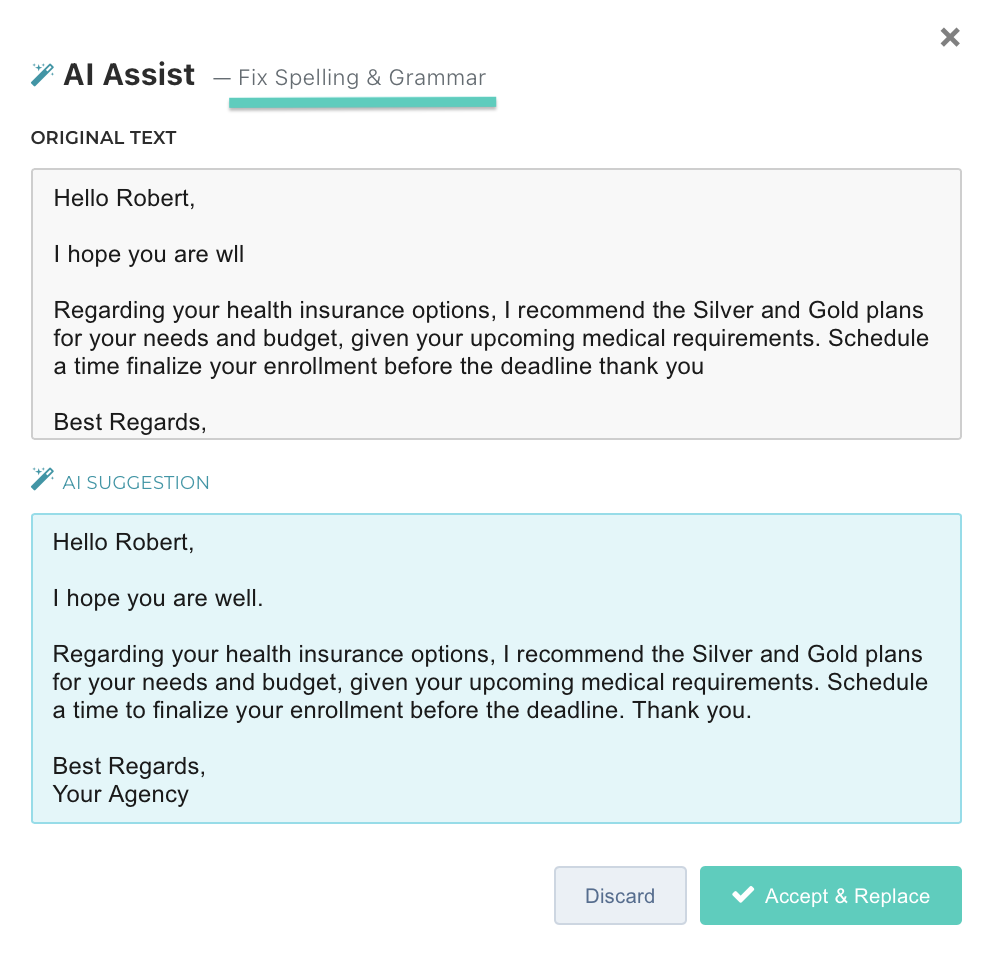The height and width of the screenshot is (960, 984).
Task: Click the Fix Spelling & Grammar subtitle
Action: tap(361, 78)
